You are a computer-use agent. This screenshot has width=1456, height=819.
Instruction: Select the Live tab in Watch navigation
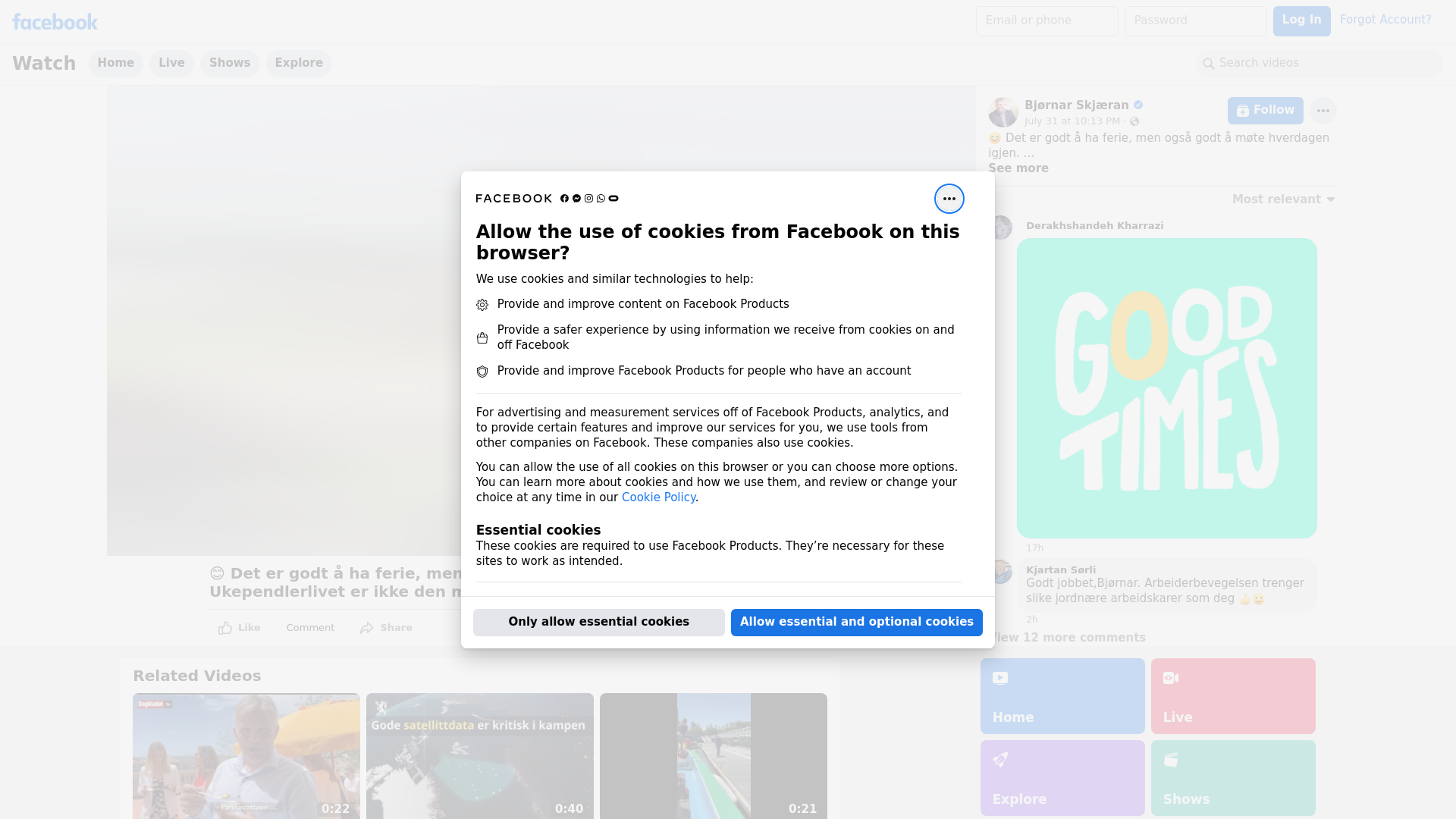(x=171, y=64)
